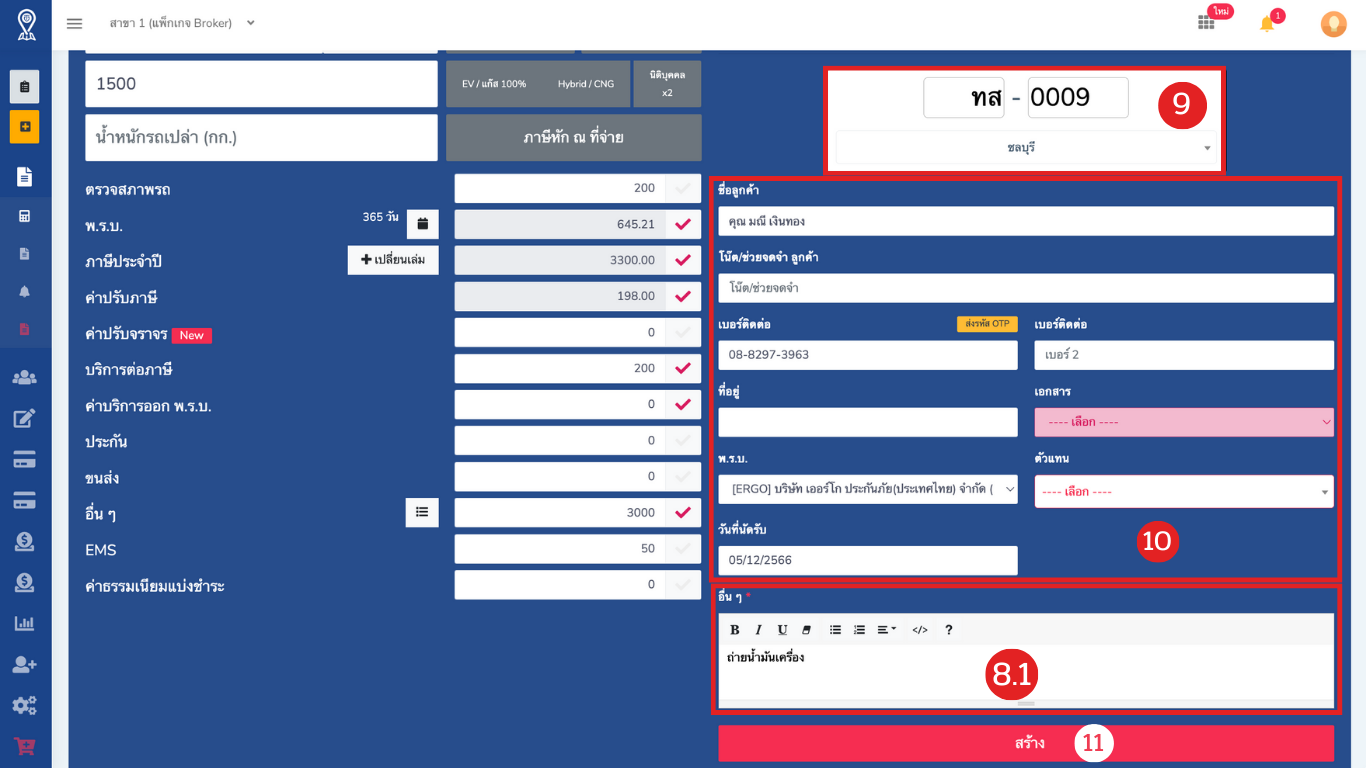Screen dimensions: 1366x768
Task: Open the editor help question mark
Action: click(949, 630)
